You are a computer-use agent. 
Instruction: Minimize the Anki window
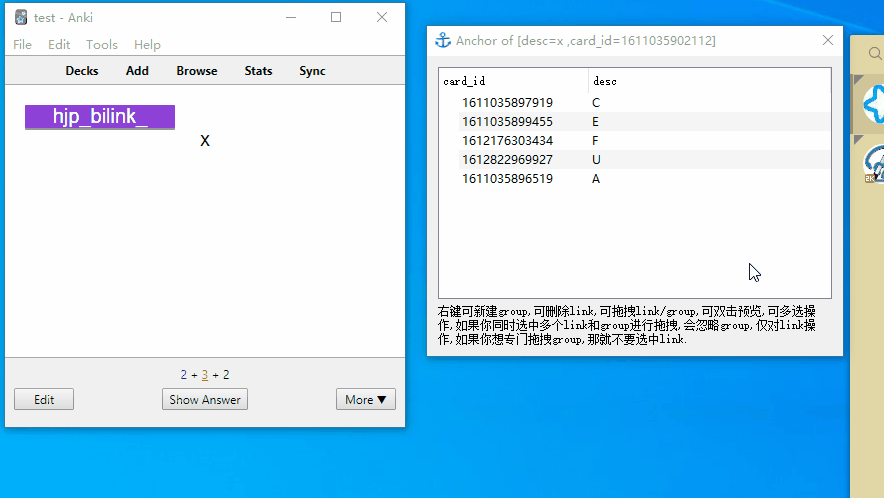(x=291, y=17)
